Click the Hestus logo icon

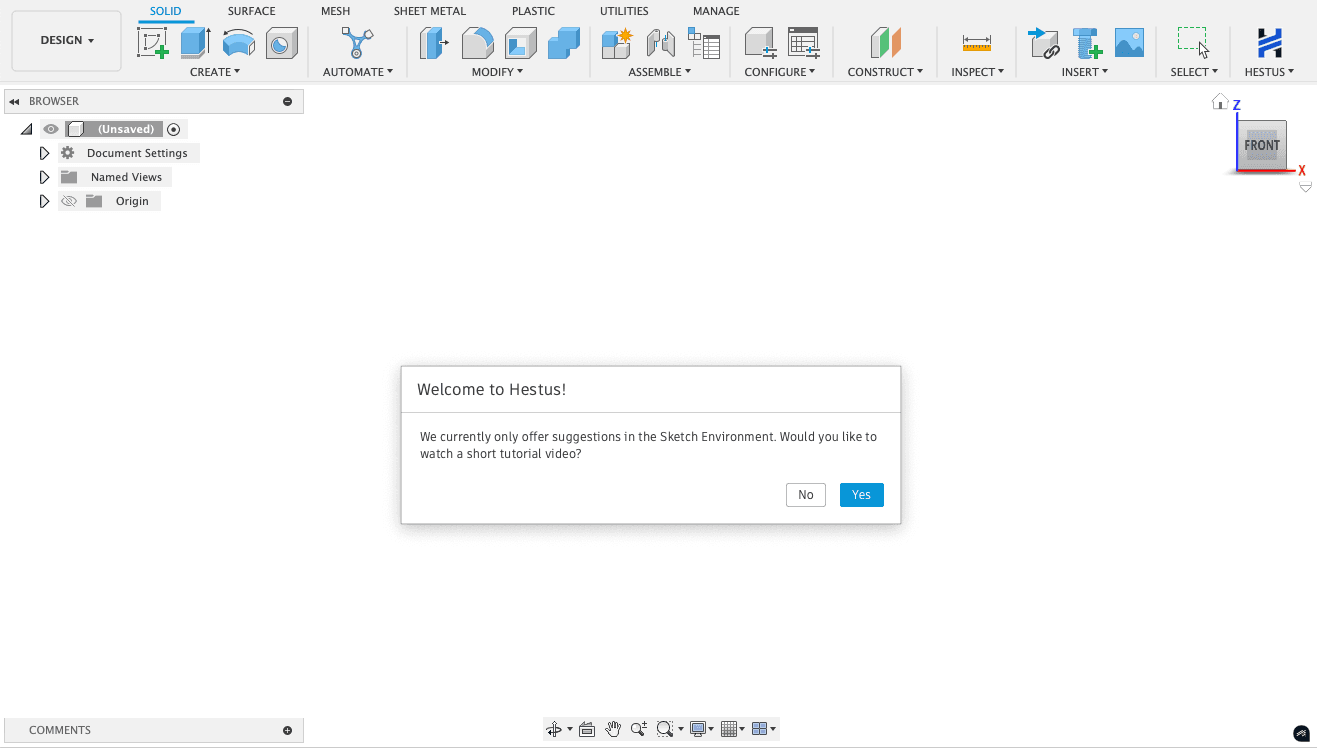pyautogui.click(x=1269, y=43)
